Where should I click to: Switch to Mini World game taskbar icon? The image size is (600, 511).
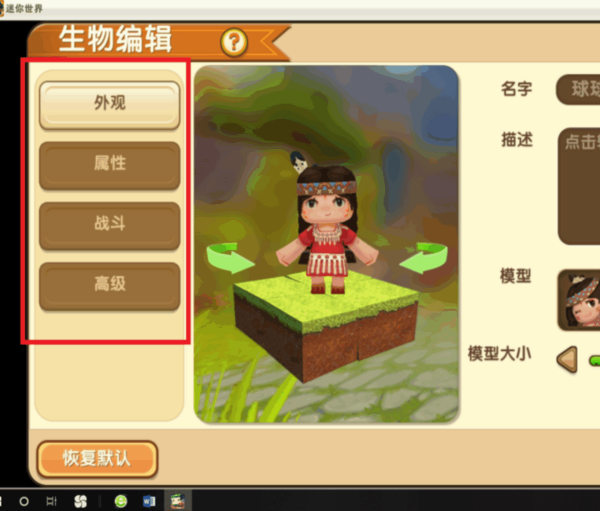[x=178, y=501]
